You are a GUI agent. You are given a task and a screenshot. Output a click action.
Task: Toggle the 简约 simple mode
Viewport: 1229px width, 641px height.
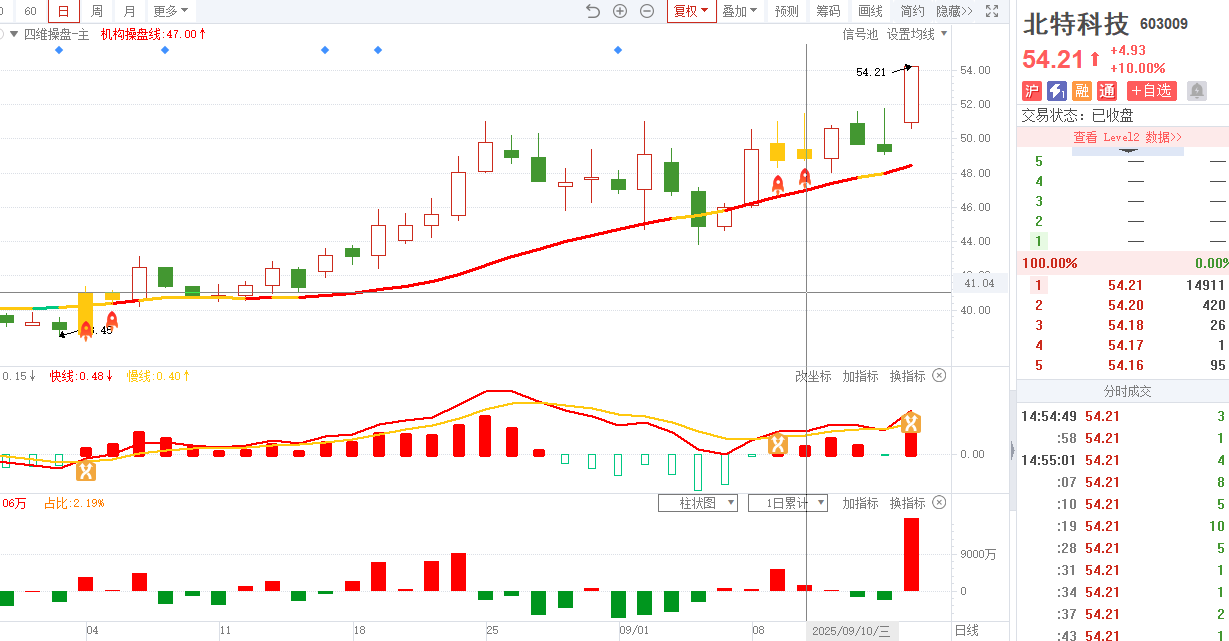[912, 11]
